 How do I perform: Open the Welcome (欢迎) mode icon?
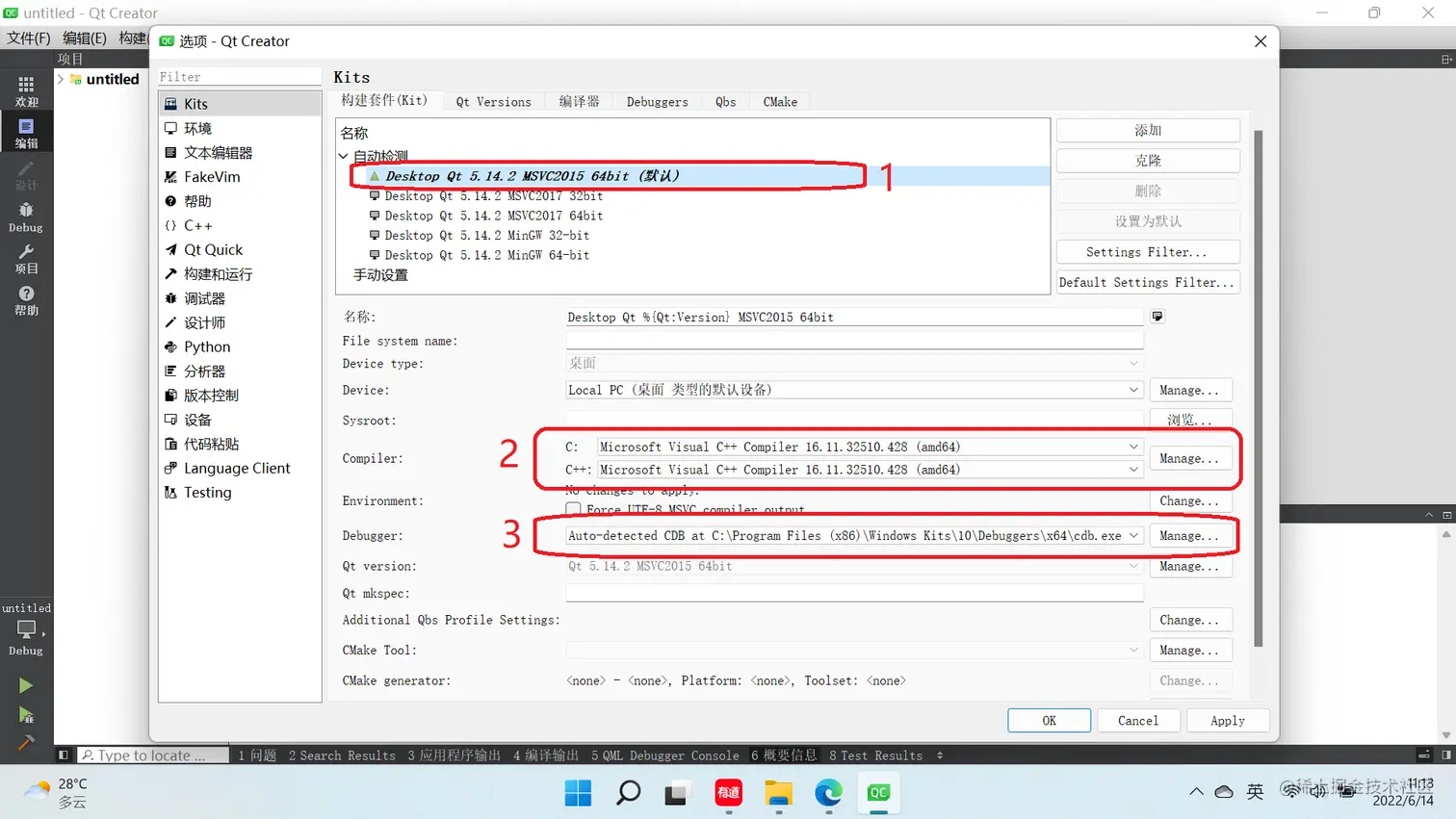point(26,91)
